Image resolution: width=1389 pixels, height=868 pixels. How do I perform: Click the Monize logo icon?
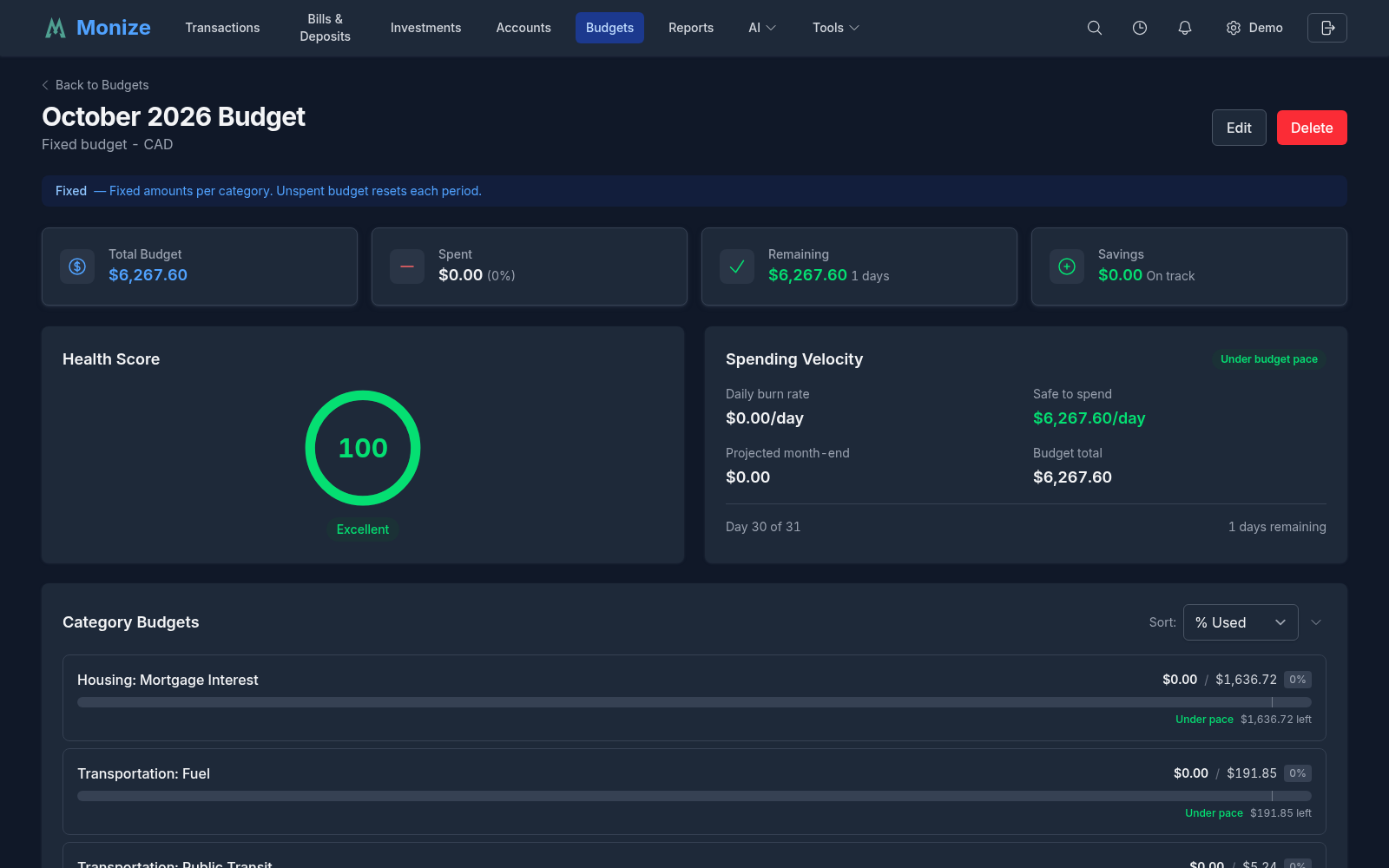pos(56,28)
